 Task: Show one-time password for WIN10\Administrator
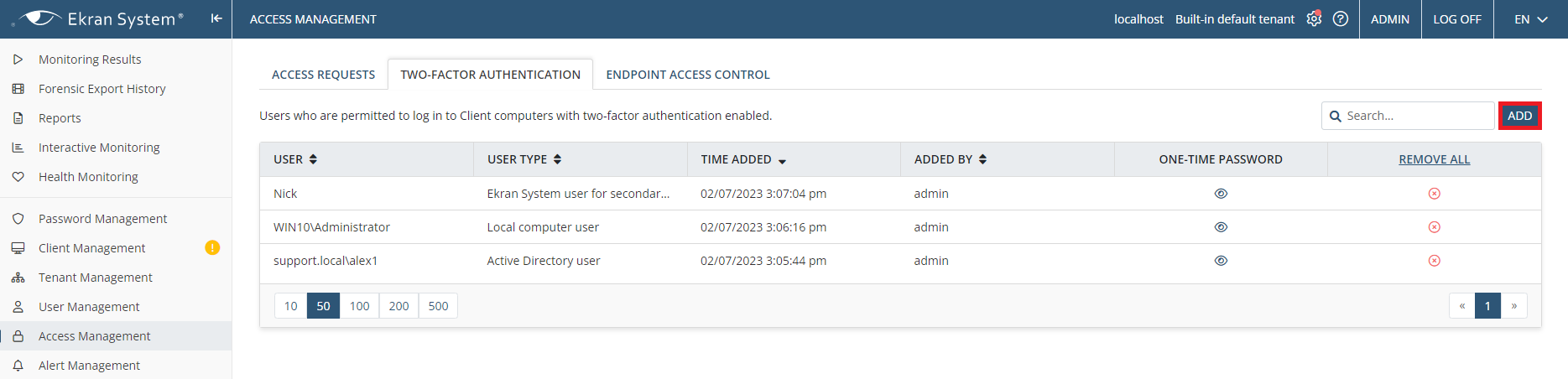click(x=1221, y=227)
